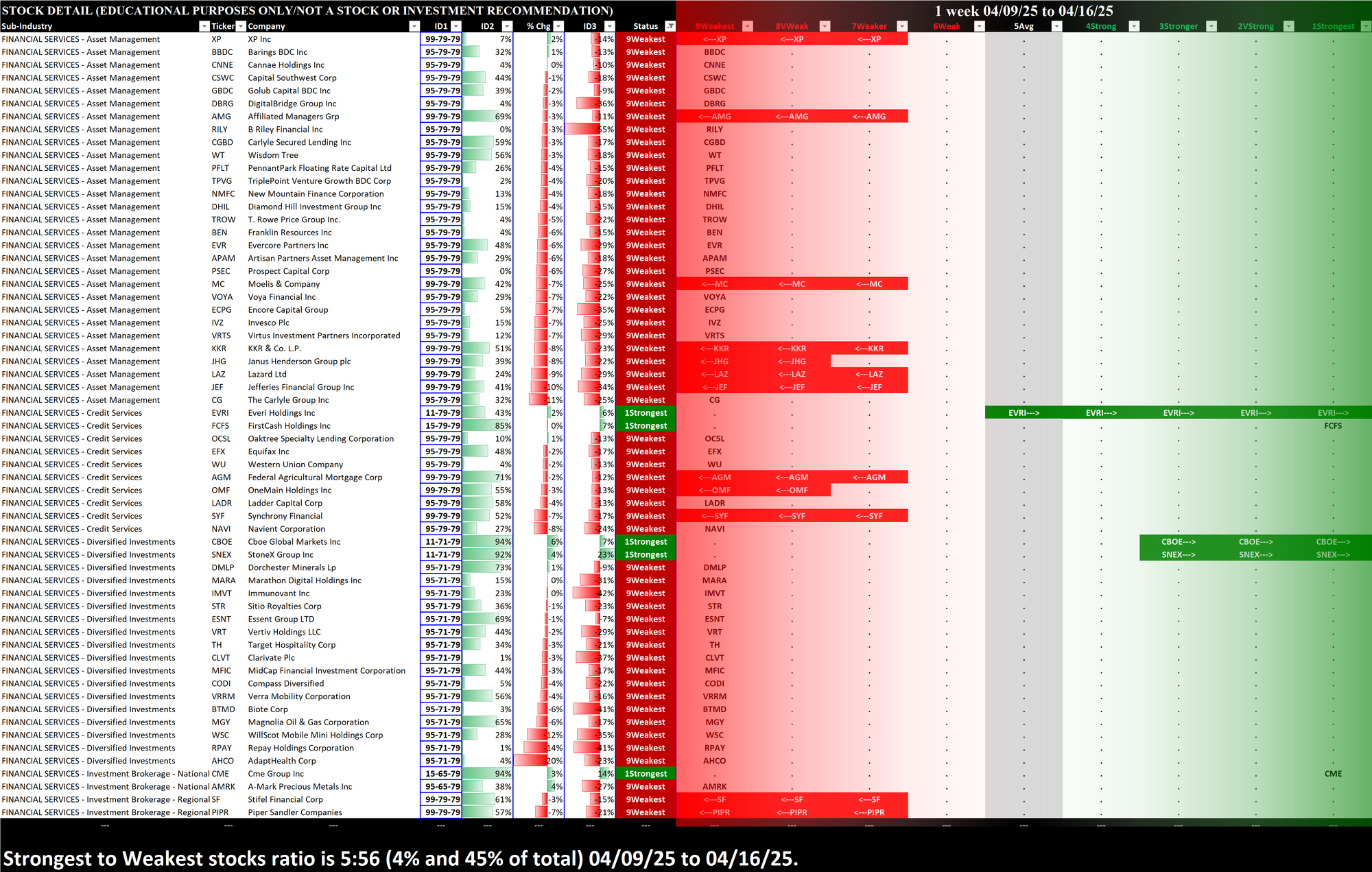1372x872 pixels.
Task: Select the Strongest to Weakest ratio summary text
Action: [x=400, y=858]
